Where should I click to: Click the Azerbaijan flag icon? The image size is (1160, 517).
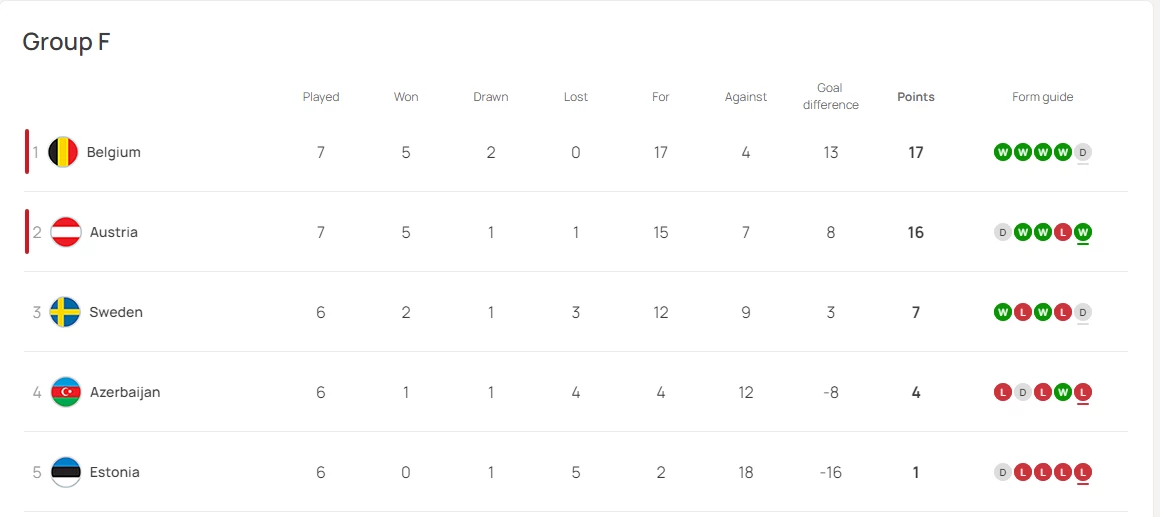(66, 392)
